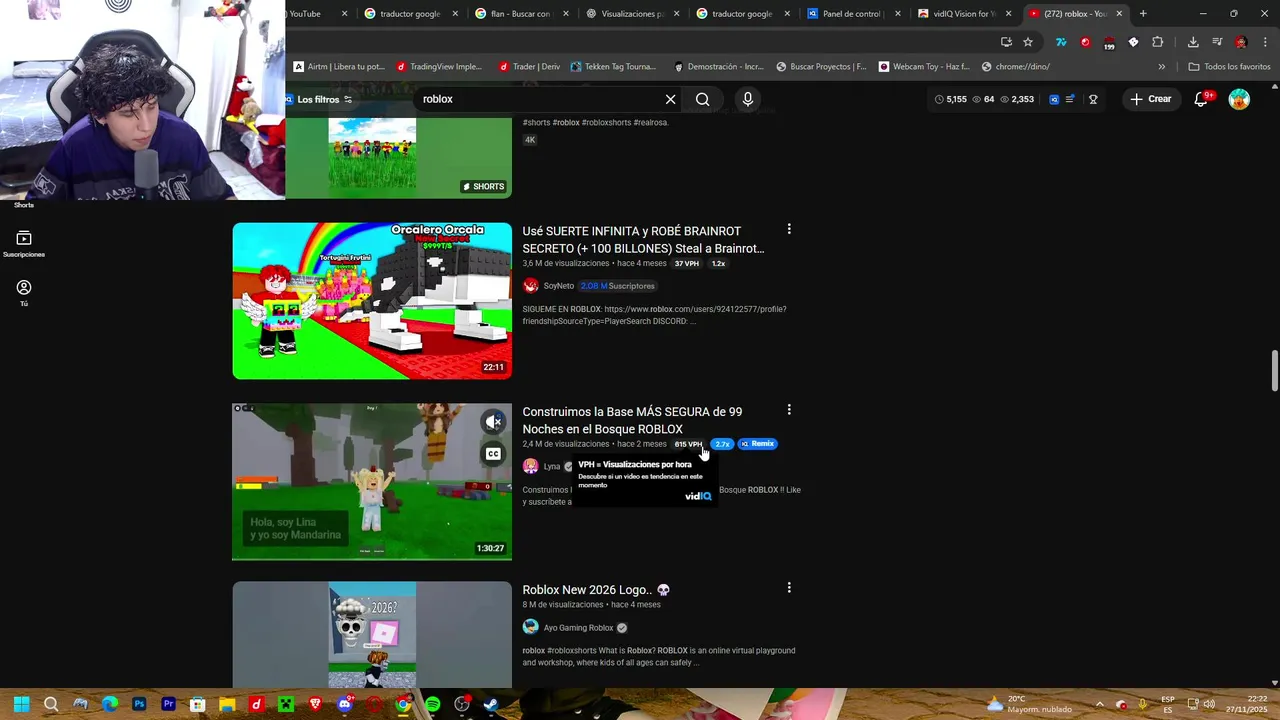Click the 1.2x badge on SoyNeto video
1280x720 pixels.
pos(718,264)
